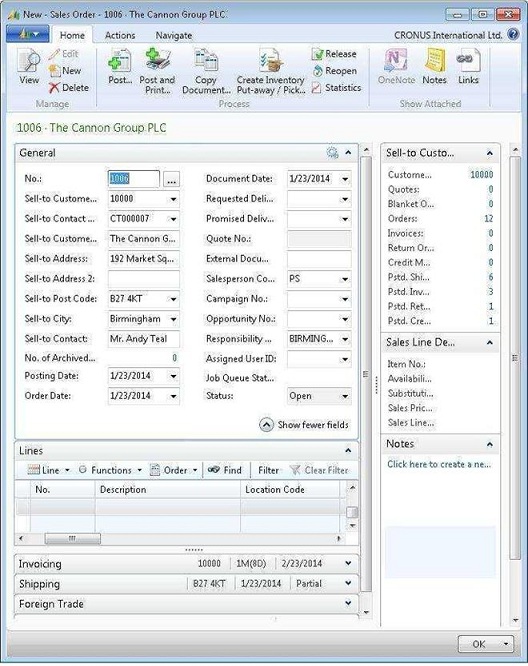Open Posting Date dropdown

pyautogui.click(x=173, y=376)
